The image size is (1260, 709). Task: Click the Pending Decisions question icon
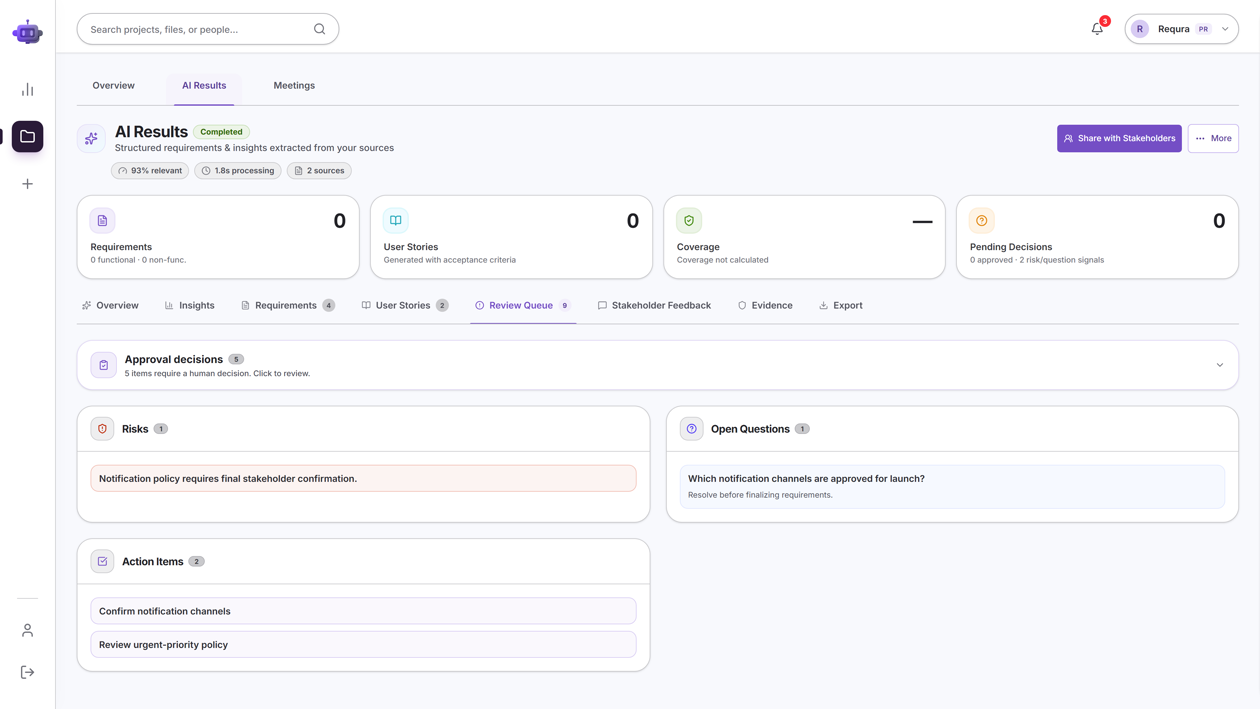coord(982,220)
